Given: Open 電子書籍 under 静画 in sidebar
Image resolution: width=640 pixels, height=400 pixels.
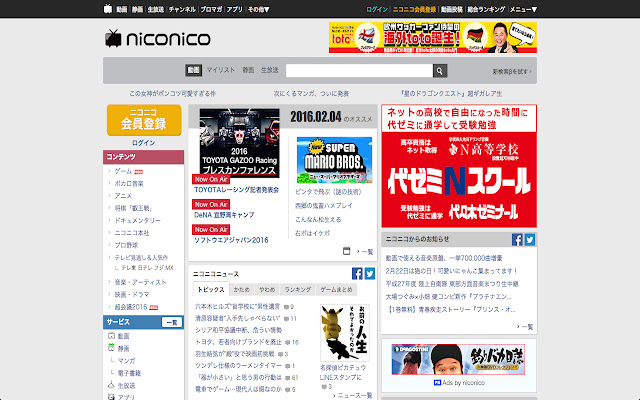Looking at the screenshot, I should pos(129,373).
